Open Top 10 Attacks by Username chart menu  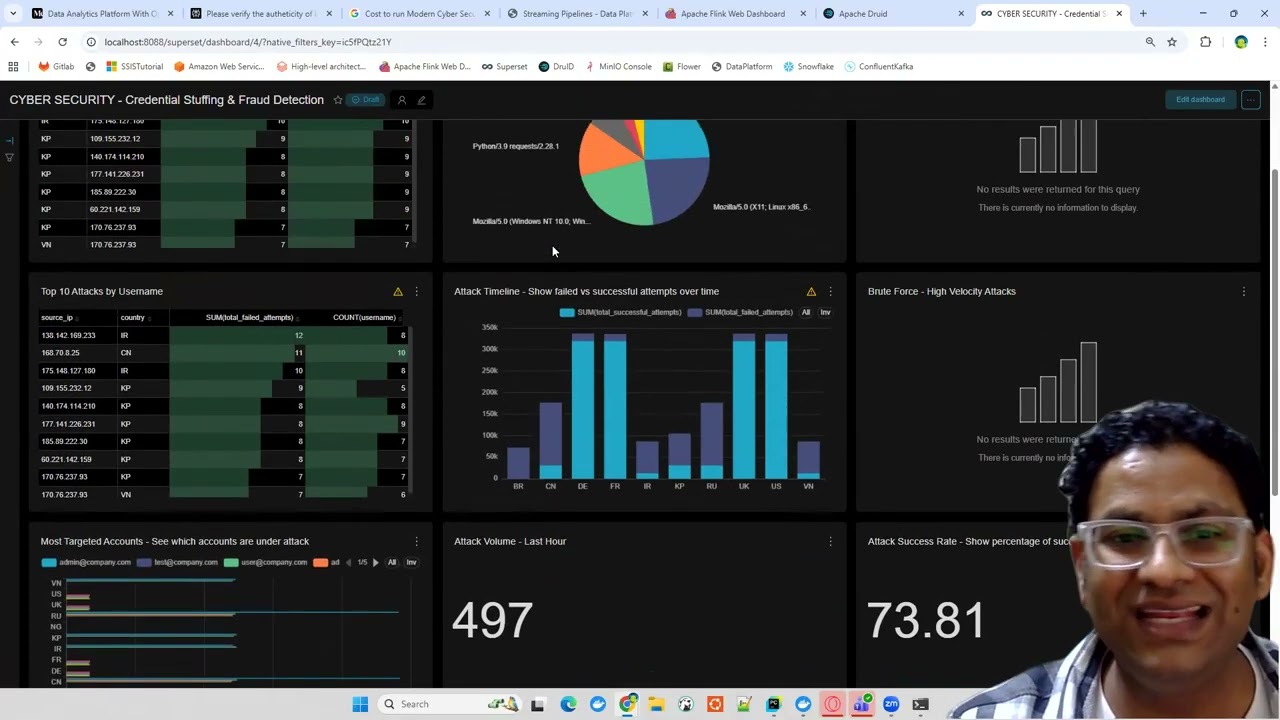point(417,291)
